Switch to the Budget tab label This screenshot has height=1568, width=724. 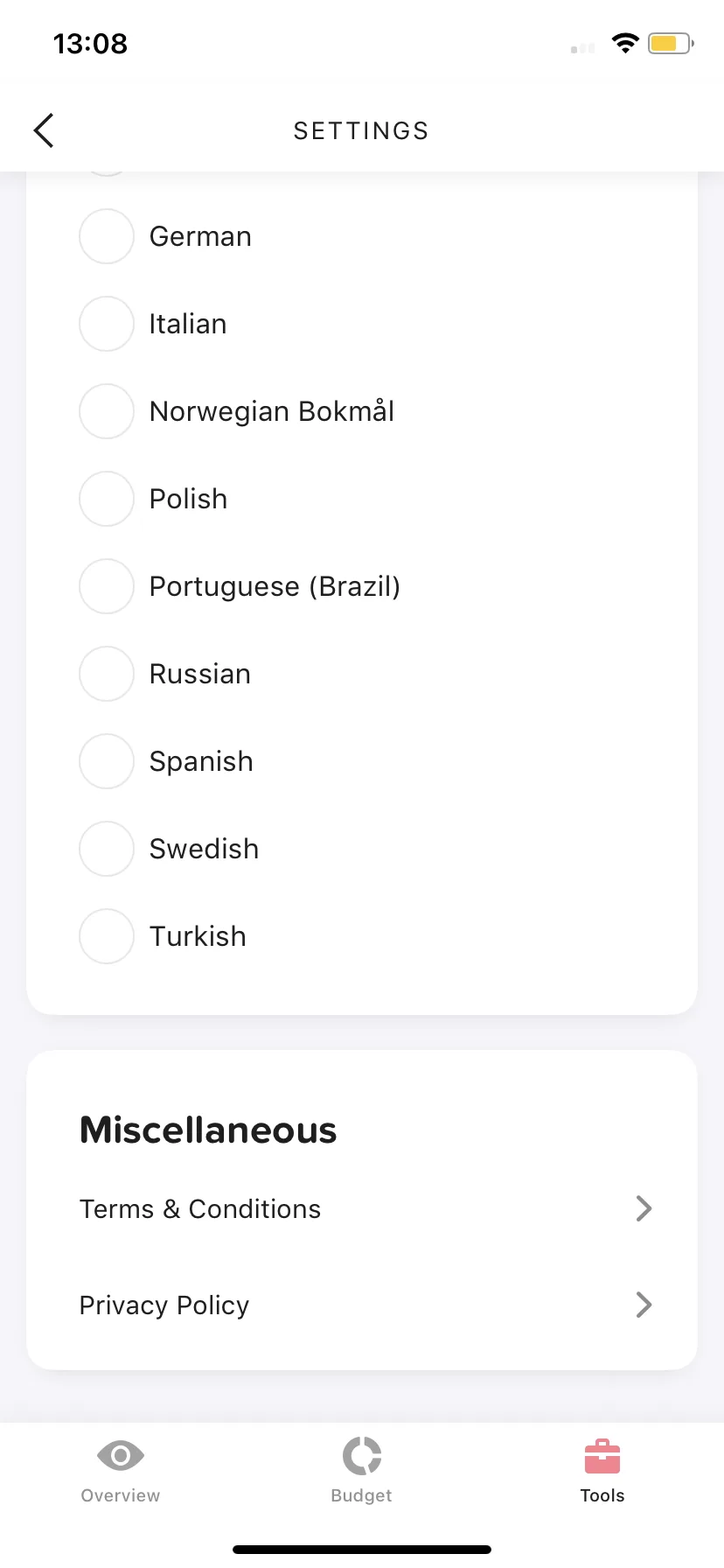[361, 1495]
